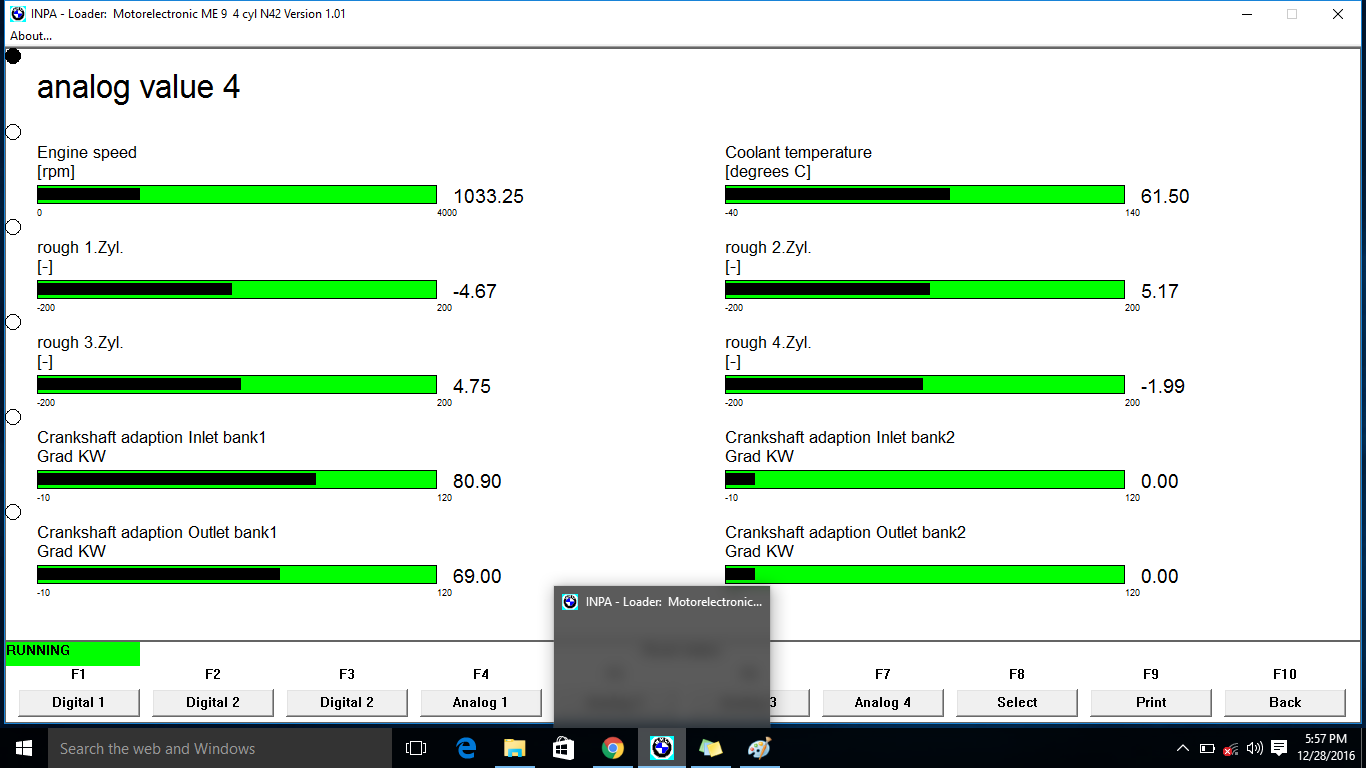
Task: Open the Sticky Notes taskbar icon
Action: pyautogui.click(x=710, y=748)
